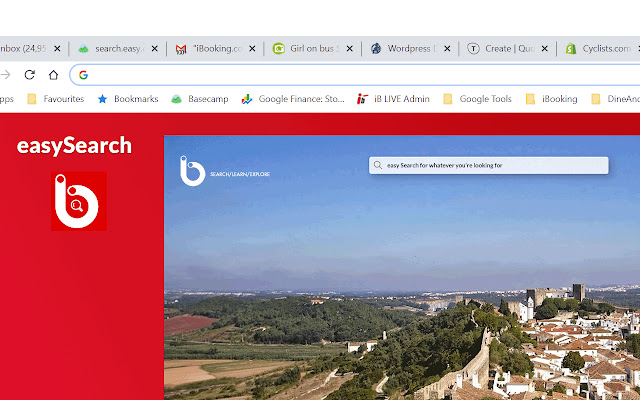Screen dimensions: 640x400
Task: Click the Shopify icon on Cyclists tab
Action: click(x=571, y=49)
